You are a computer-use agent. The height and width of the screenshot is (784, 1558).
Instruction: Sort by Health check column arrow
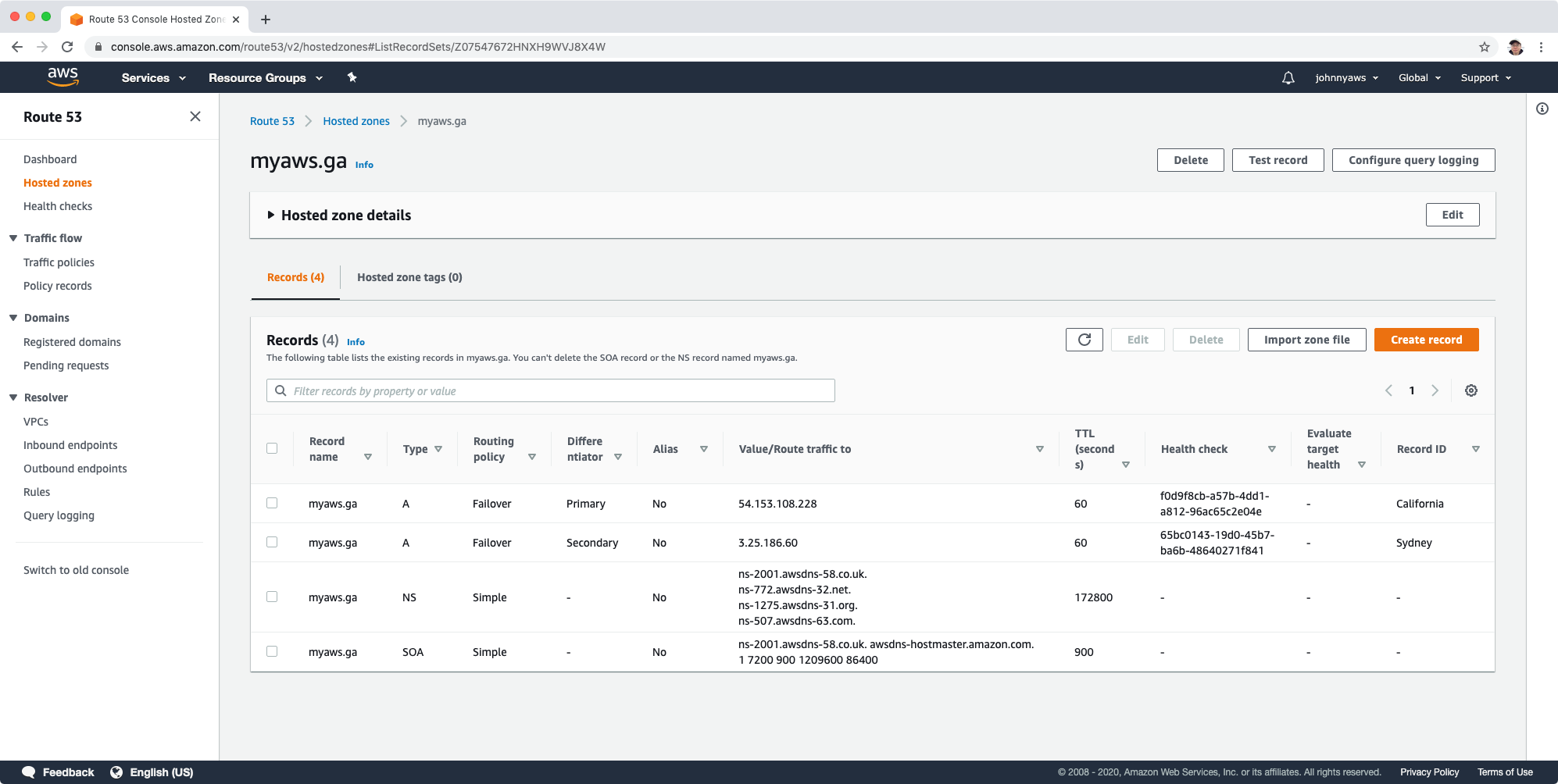pyautogui.click(x=1272, y=449)
